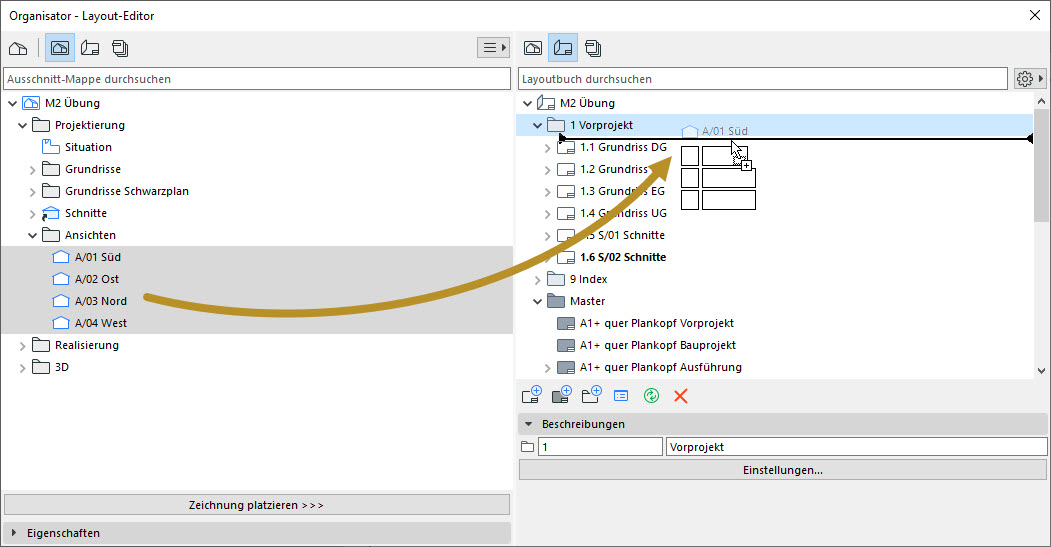Select Publisher Sets icon in left panel toolbar
Screen dimensions: 1051x547
tap(120, 48)
